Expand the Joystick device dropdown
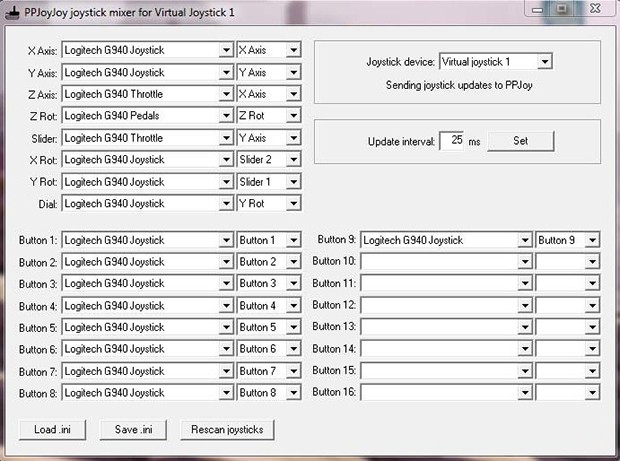Viewport: 620px width, 461px height. pyautogui.click(x=544, y=62)
